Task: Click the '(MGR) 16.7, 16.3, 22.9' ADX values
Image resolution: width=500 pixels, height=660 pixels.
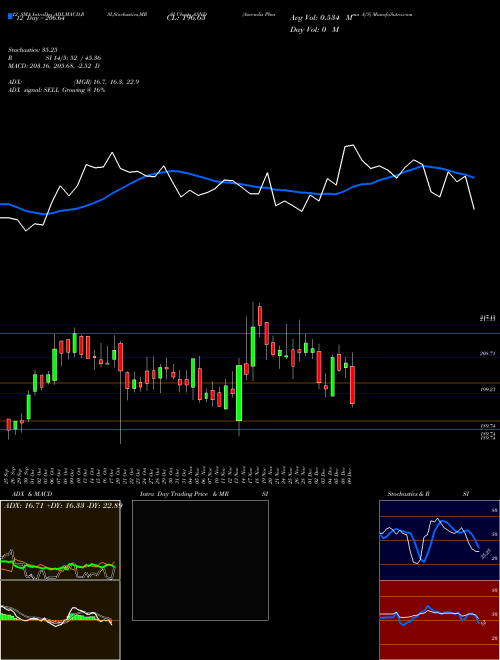Action: tap(106, 82)
